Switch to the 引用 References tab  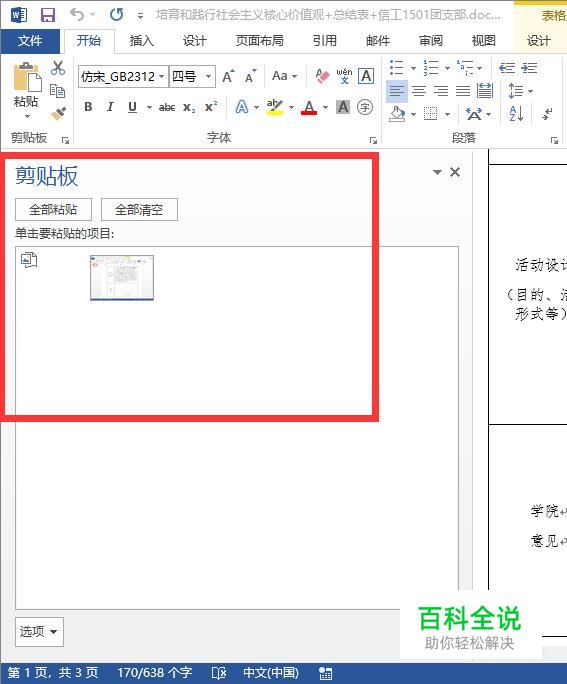pyautogui.click(x=325, y=41)
